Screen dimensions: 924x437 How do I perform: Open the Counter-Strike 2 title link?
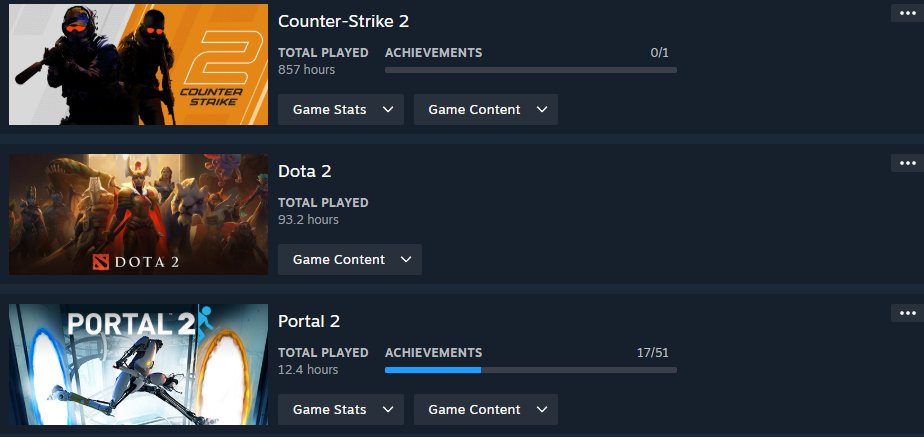[x=343, y=21]
